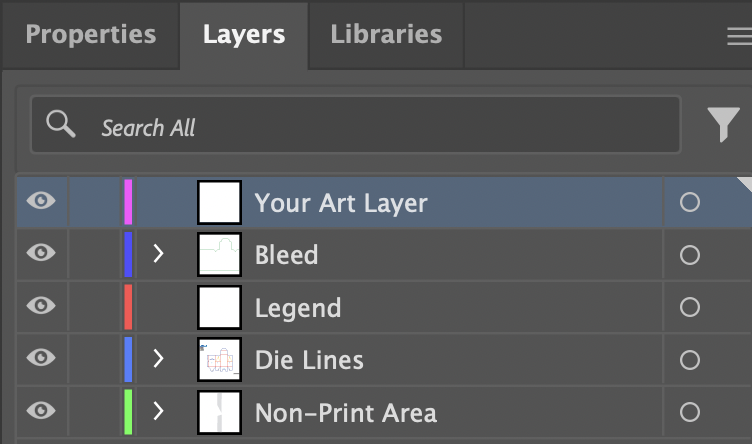Viewport: 752px width, 444px height.
Task: Expand the Bleed layer contents
Action: (158, 254)
